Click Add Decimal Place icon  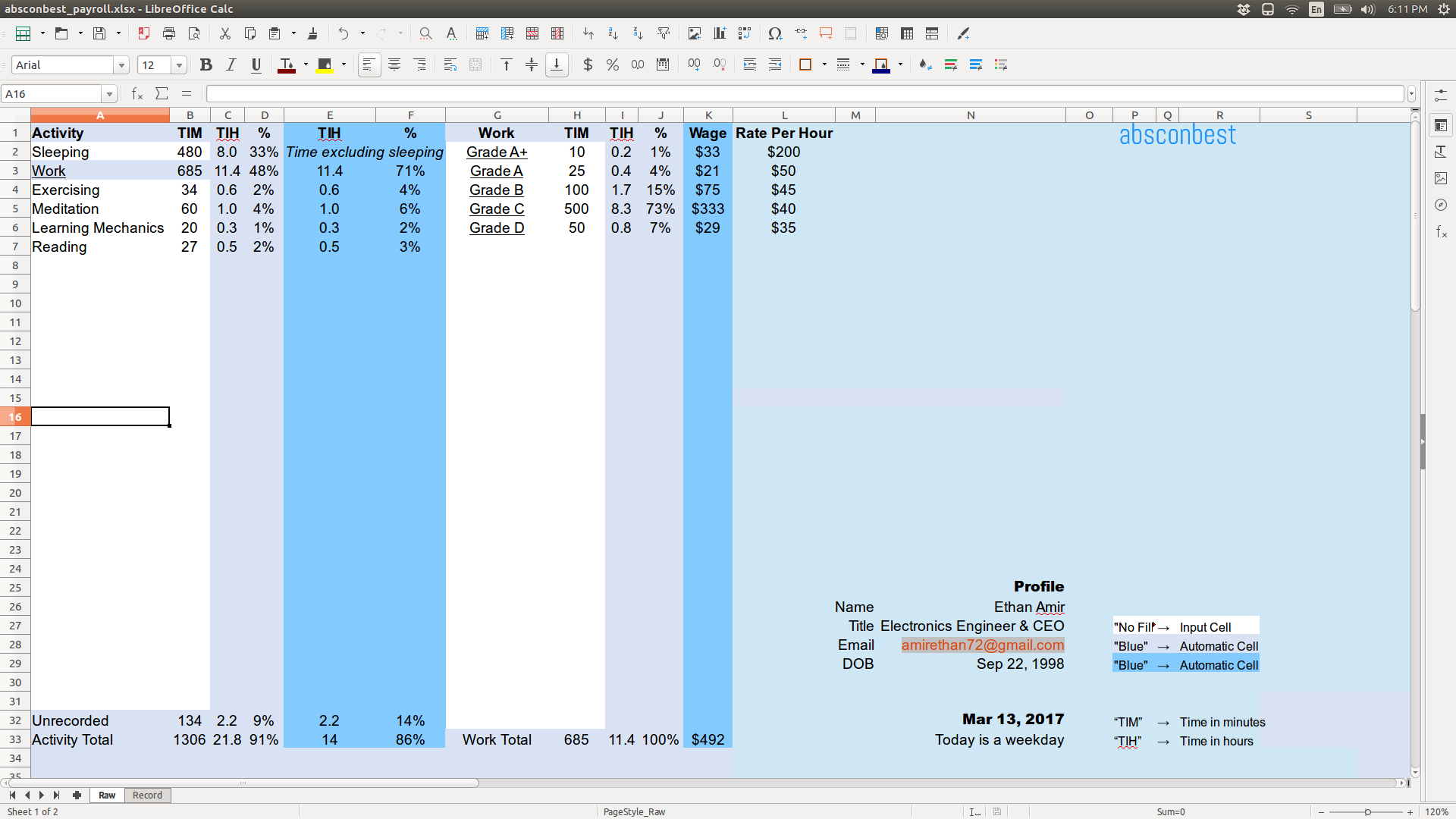694,65
